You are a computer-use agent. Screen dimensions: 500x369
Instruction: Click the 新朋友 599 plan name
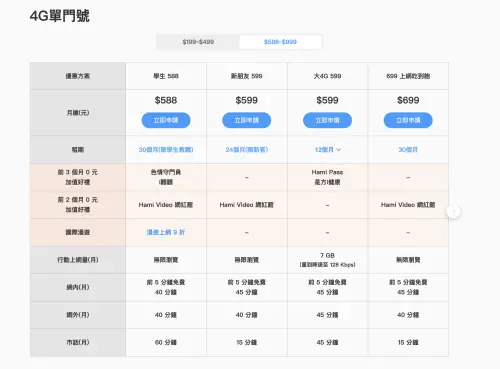pyautogui.click(x=247, y=76)
